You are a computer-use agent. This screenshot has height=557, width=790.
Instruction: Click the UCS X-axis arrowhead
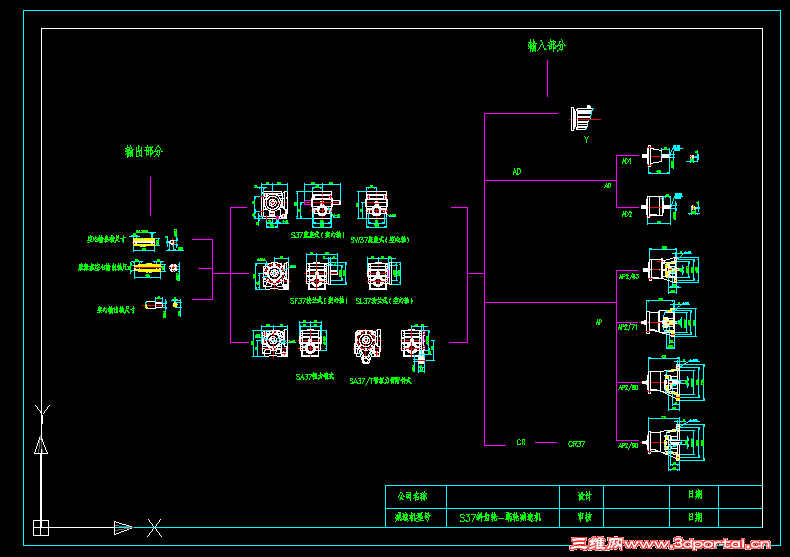tap(122, 528)
